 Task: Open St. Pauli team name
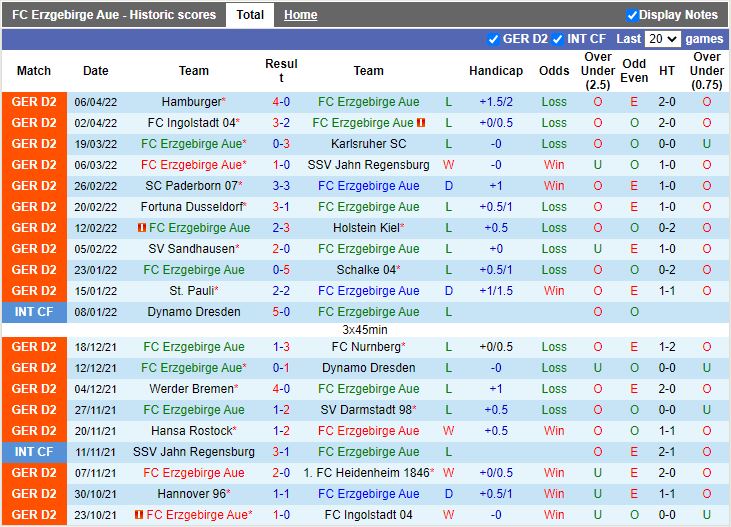(x=192, y=291)
